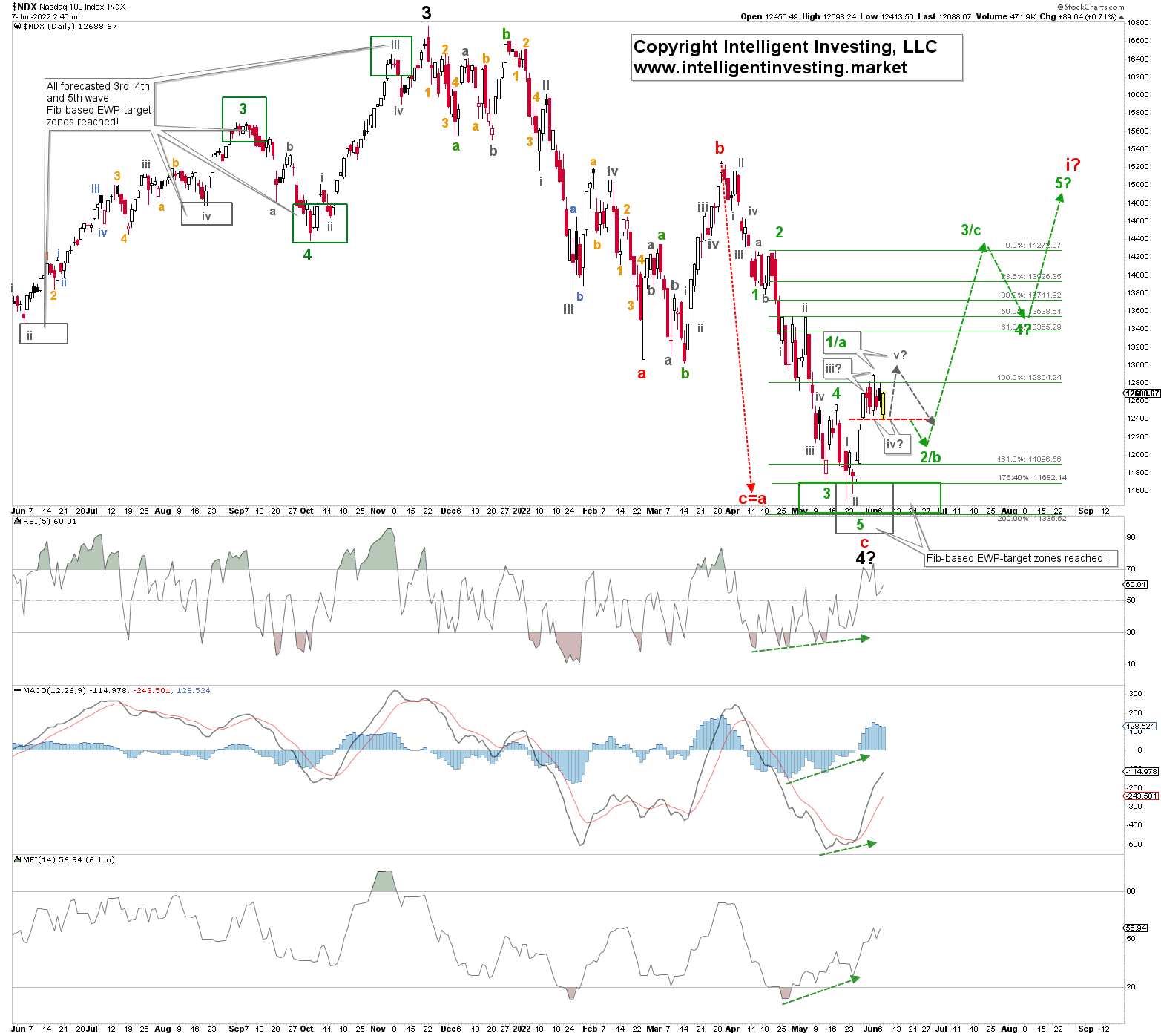This screenshot has height=1036, width=1161.
Task: Click the -243.501 MACD signal tag
Action: click(x=1142, y=796)
